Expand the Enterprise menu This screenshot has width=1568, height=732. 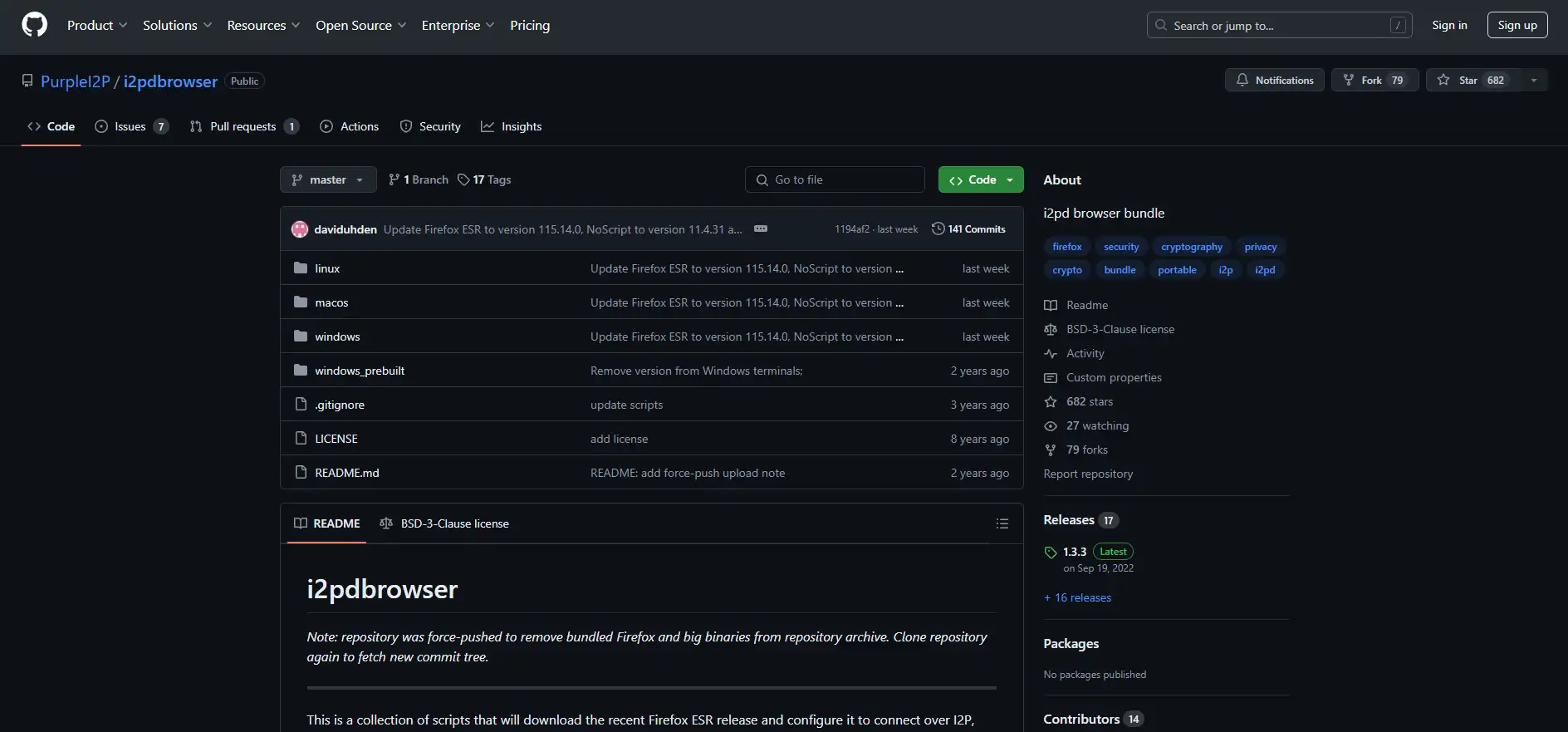tap(458, 25)
